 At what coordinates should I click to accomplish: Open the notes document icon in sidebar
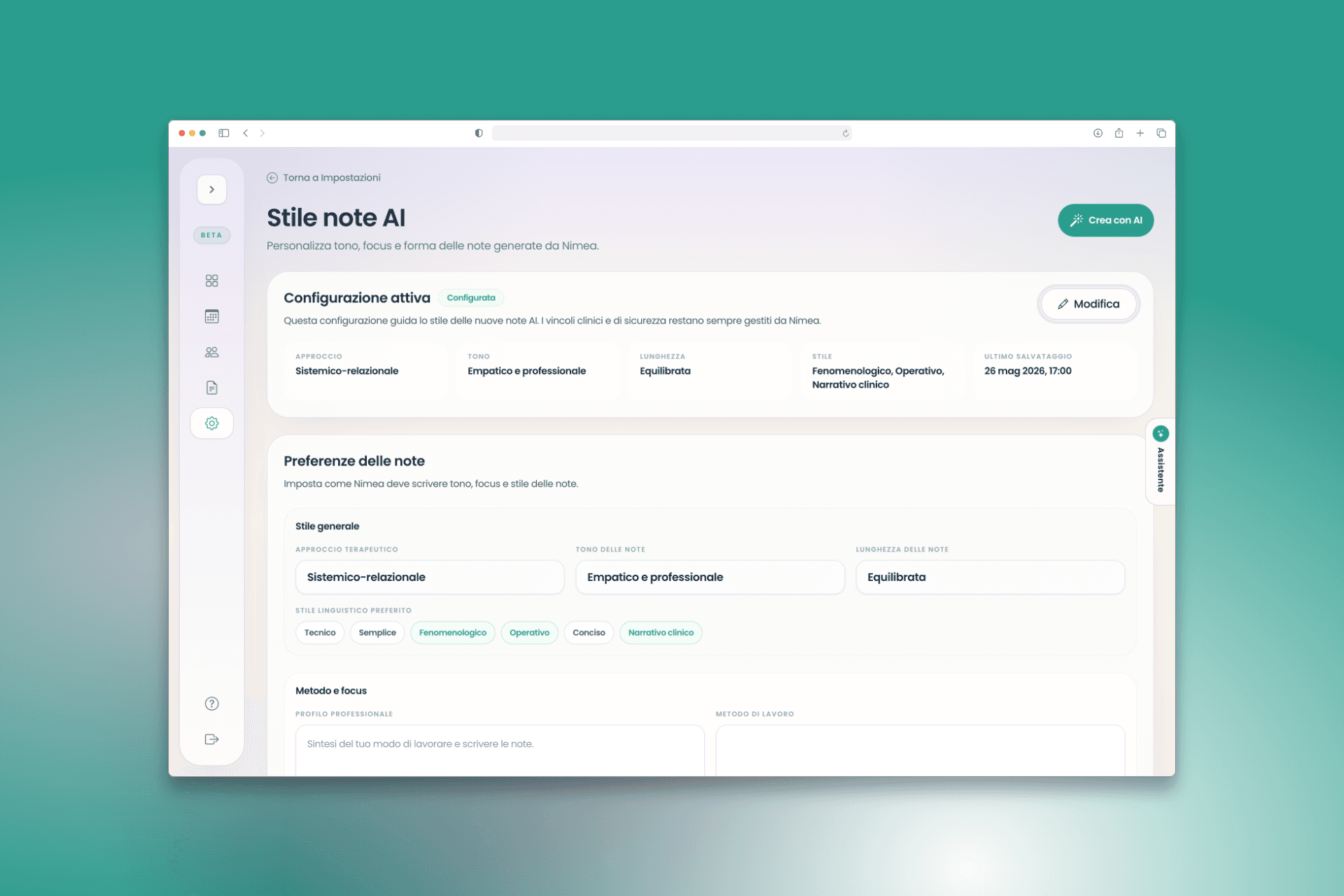tap(211, 388)
